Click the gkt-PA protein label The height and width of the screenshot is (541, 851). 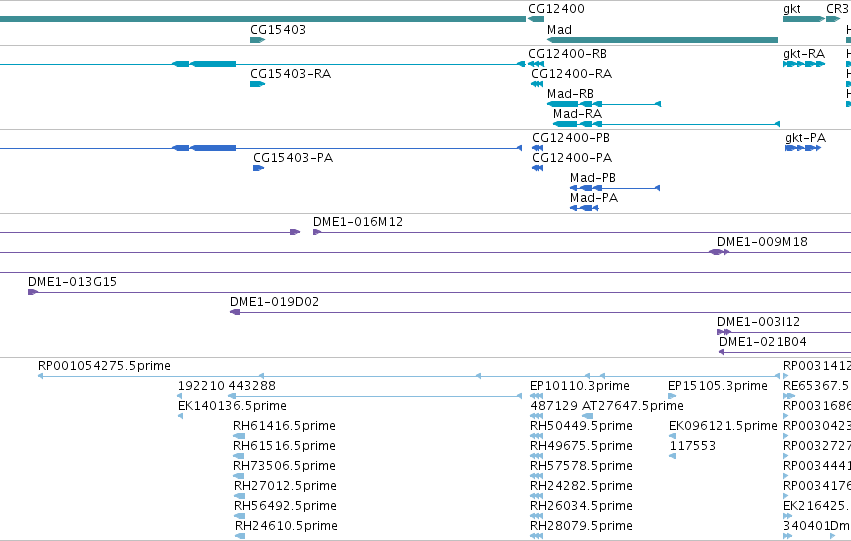(805, 138)
